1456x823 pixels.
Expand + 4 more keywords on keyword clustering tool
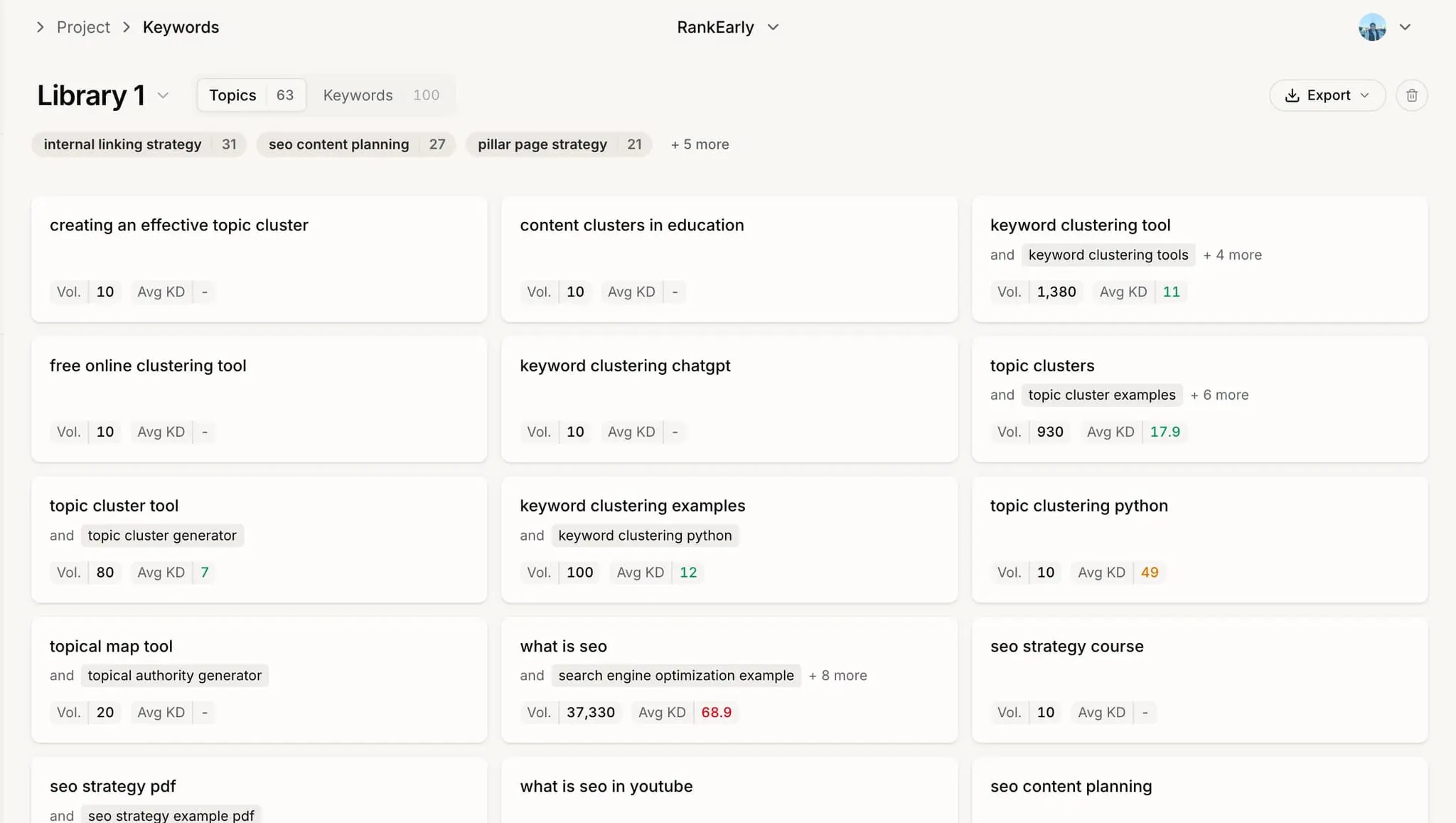pyautogui.click(x=1232, y=255)
